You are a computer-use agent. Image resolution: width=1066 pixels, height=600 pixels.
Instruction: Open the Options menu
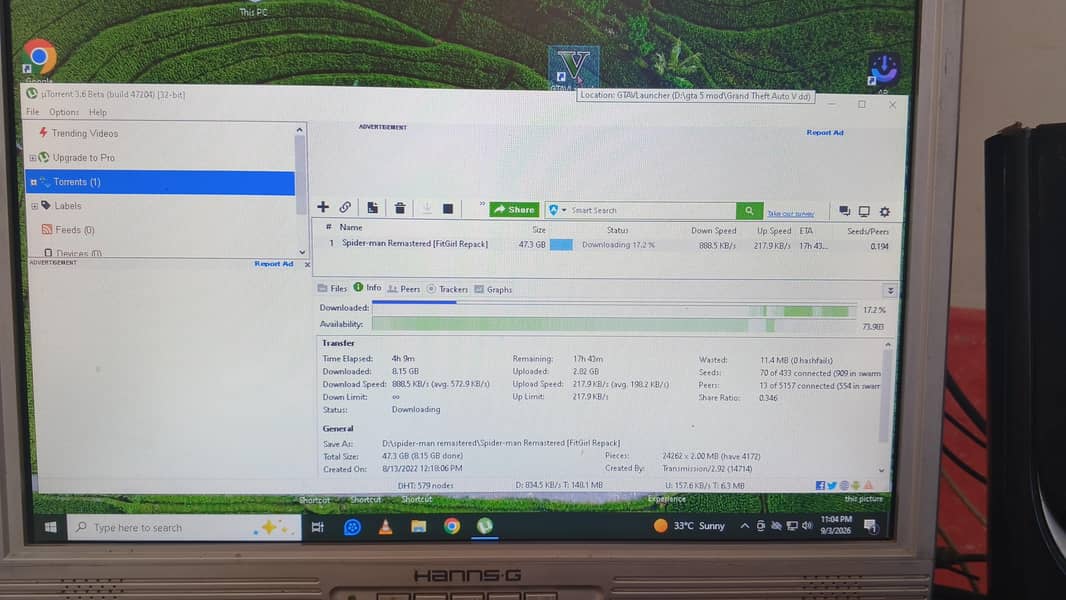[64, 112]
